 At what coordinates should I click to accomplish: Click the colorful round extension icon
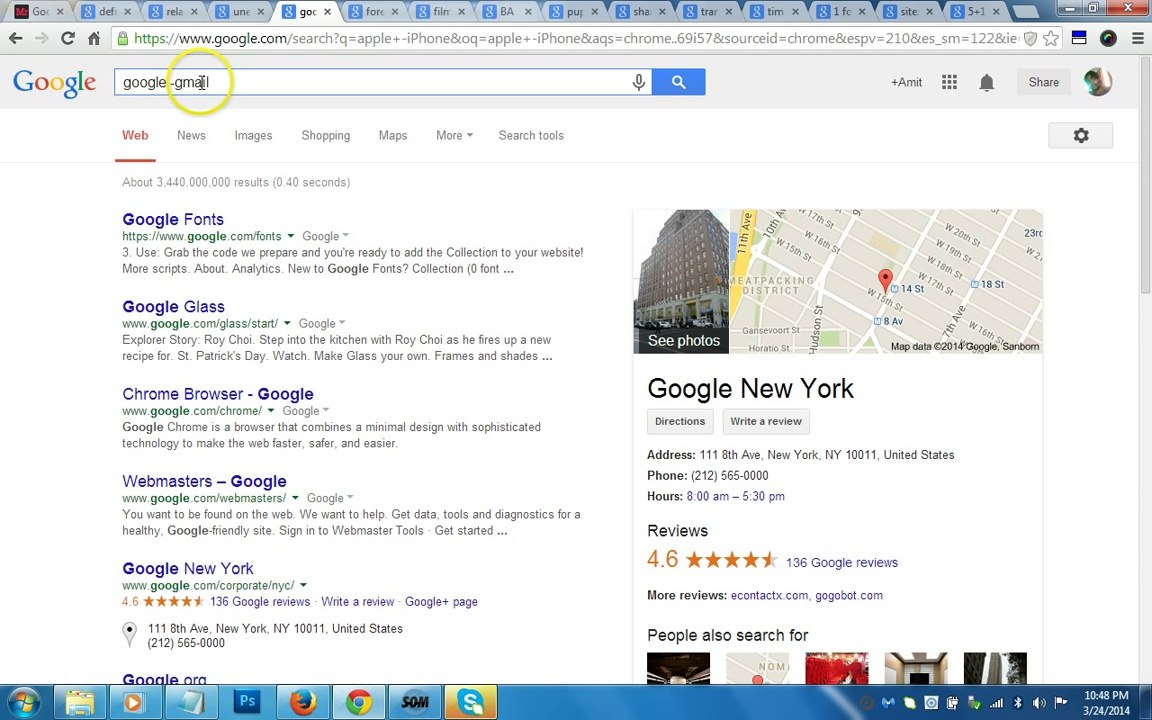pyautogui.click(x=1108, y=39)
